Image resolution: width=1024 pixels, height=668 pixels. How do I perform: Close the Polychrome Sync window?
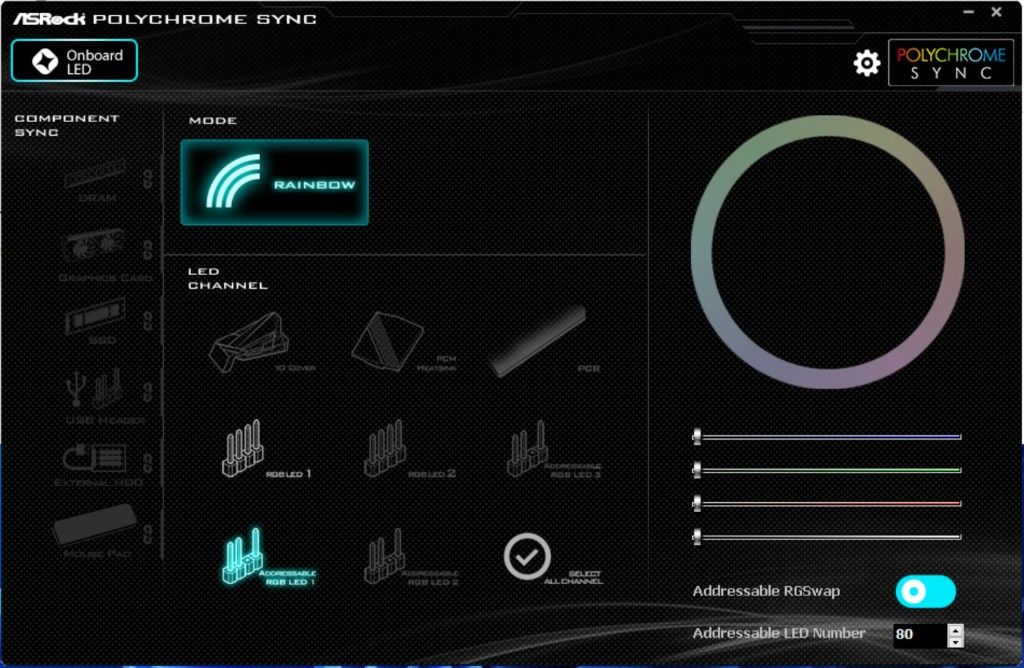pos(996,12)
